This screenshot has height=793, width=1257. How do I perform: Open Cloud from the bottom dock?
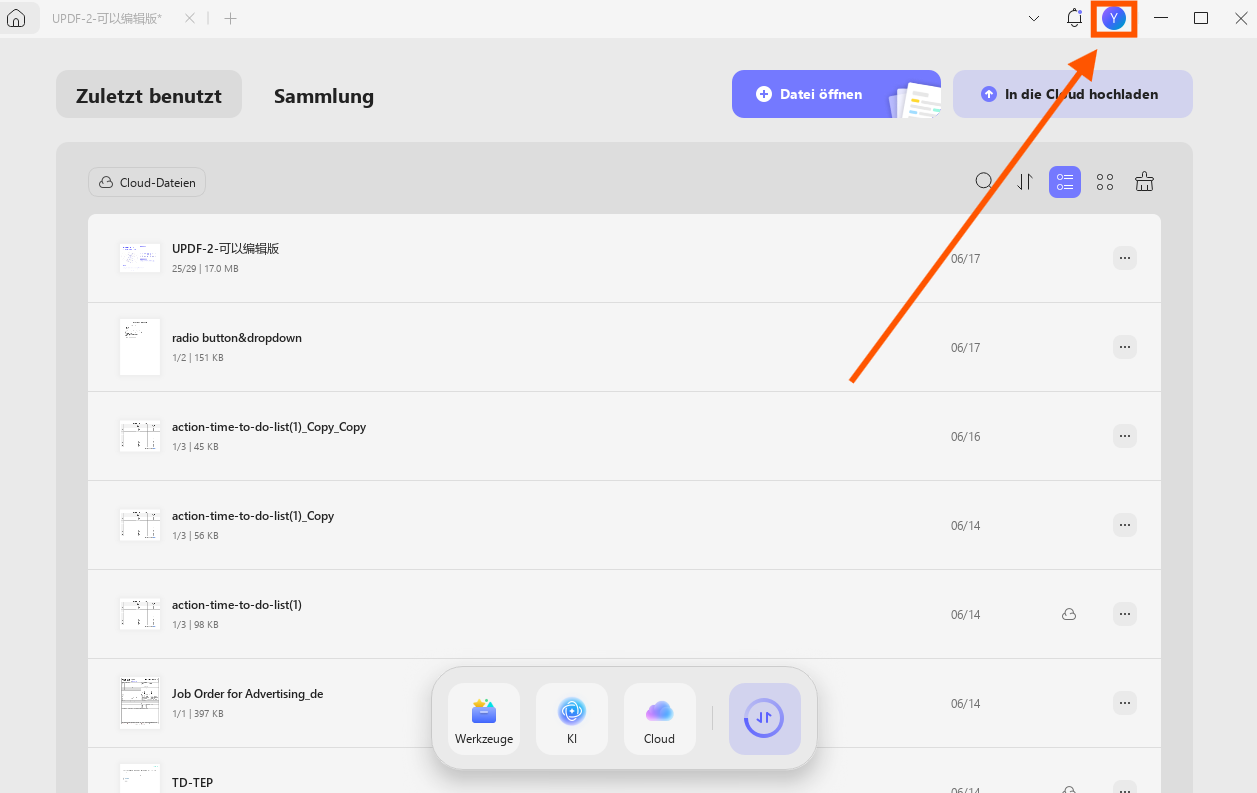pos(660,719)
